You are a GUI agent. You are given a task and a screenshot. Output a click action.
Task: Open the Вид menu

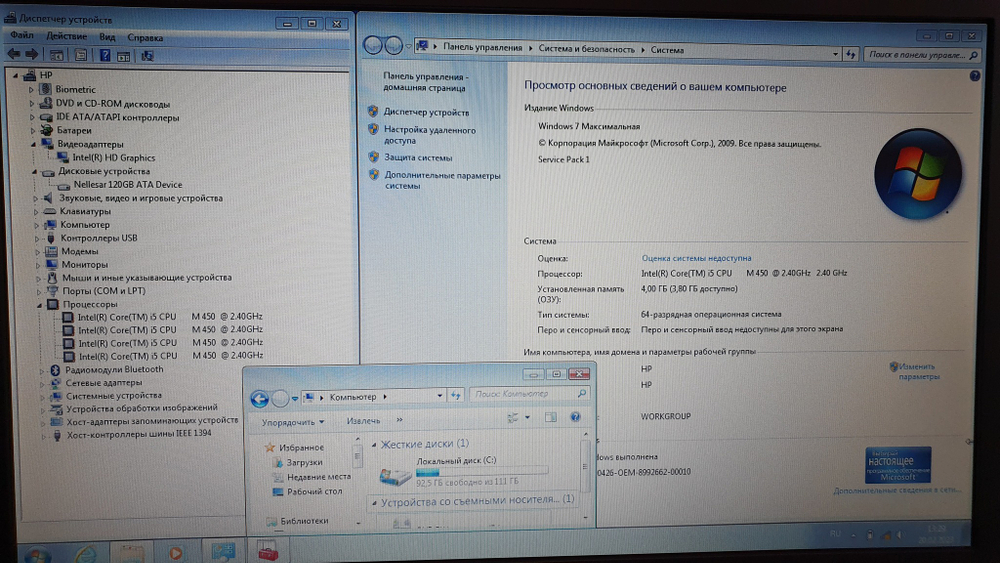[107, 37]
